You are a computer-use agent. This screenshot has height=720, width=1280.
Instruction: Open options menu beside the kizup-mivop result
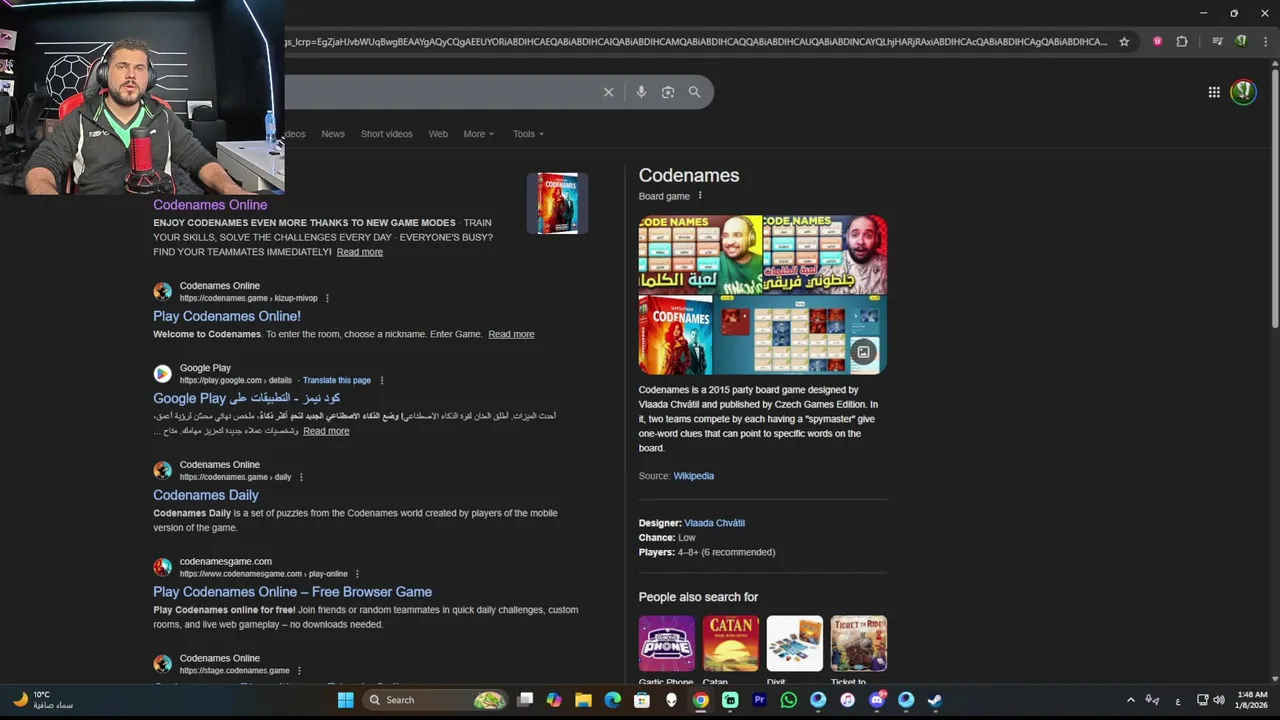tap(327, 298)
